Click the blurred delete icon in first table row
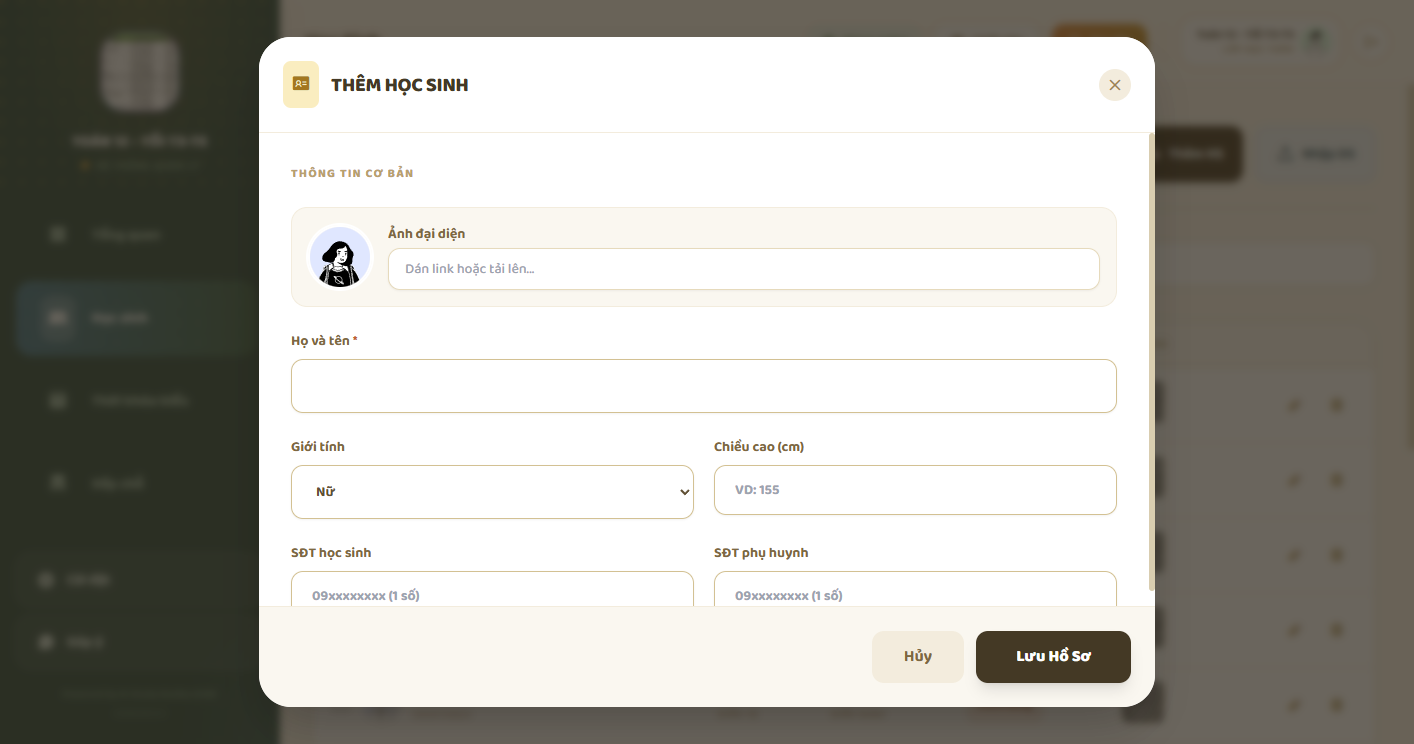Screen dimensions: 1414x744 pyautogui.click(x=1337, y=405)
